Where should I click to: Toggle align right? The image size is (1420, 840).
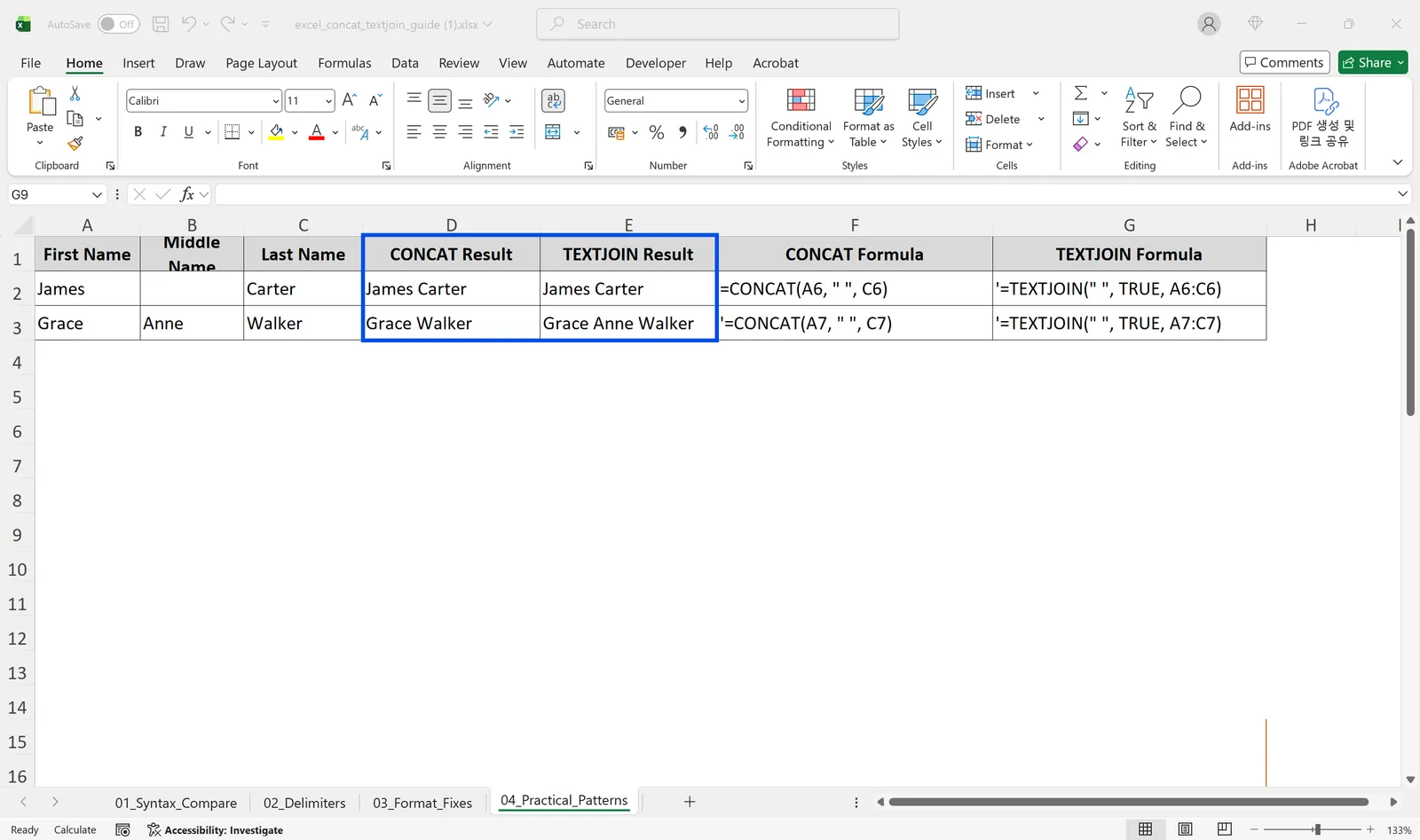click(x=465, y=132)
